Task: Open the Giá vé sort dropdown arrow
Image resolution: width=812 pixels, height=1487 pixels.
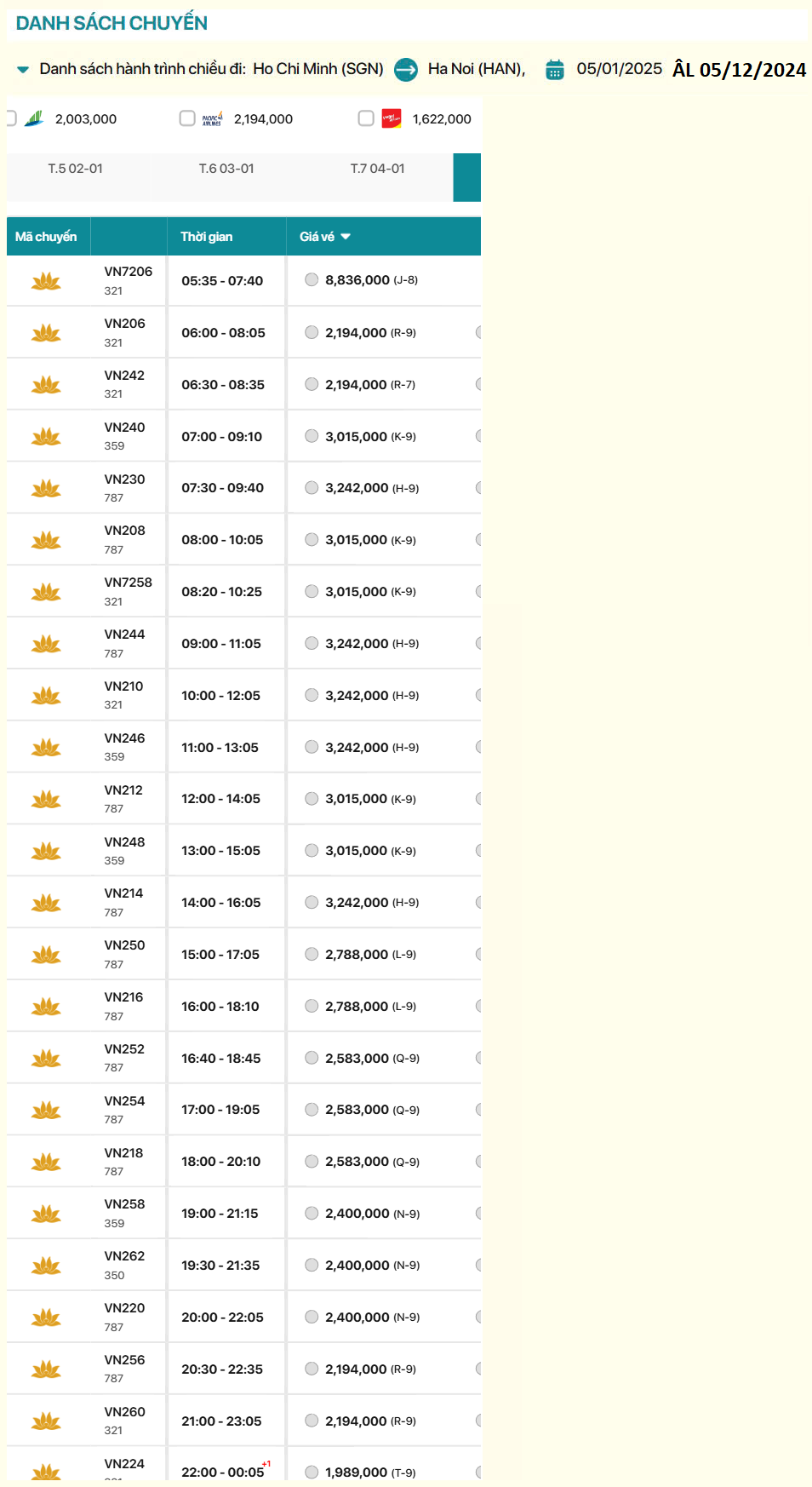Action: point(346,237)
